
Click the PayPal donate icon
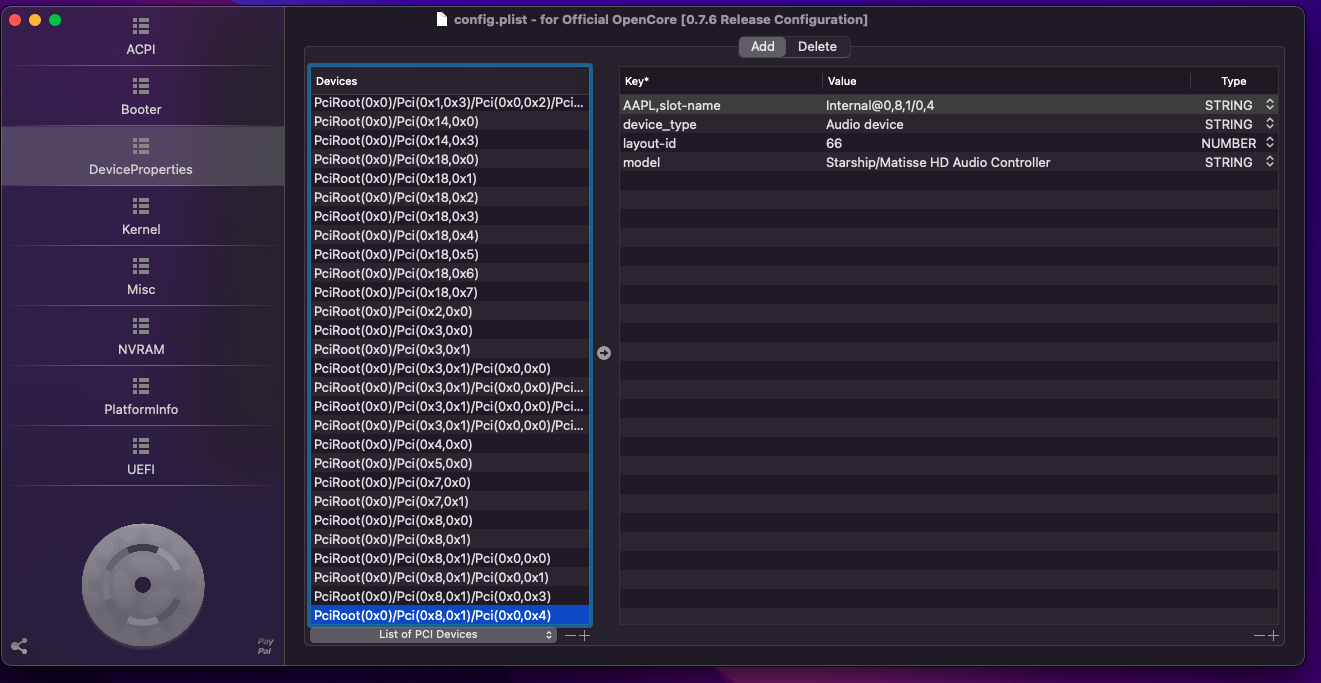265,647
